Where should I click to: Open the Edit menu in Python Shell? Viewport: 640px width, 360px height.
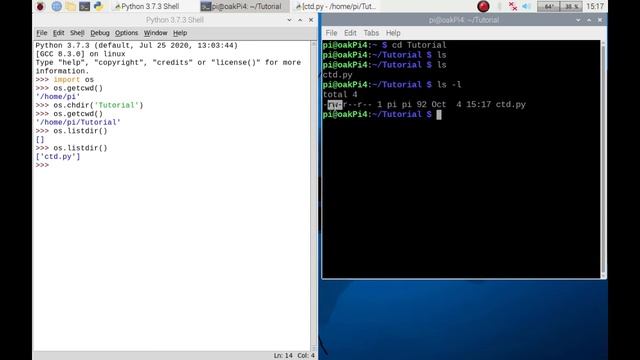58,33
